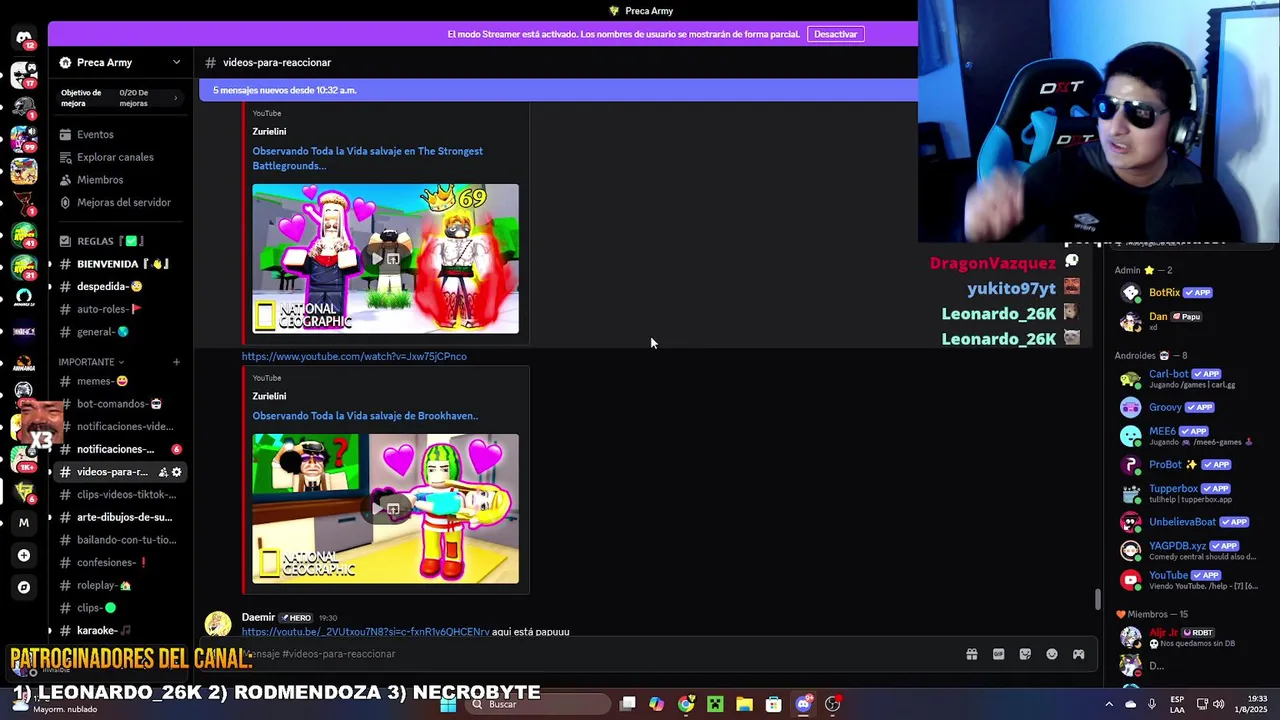Jump to the 5 mensajes nuevos banner
The width and height of the screenshot is (1280, 720).
click(558, 90)
